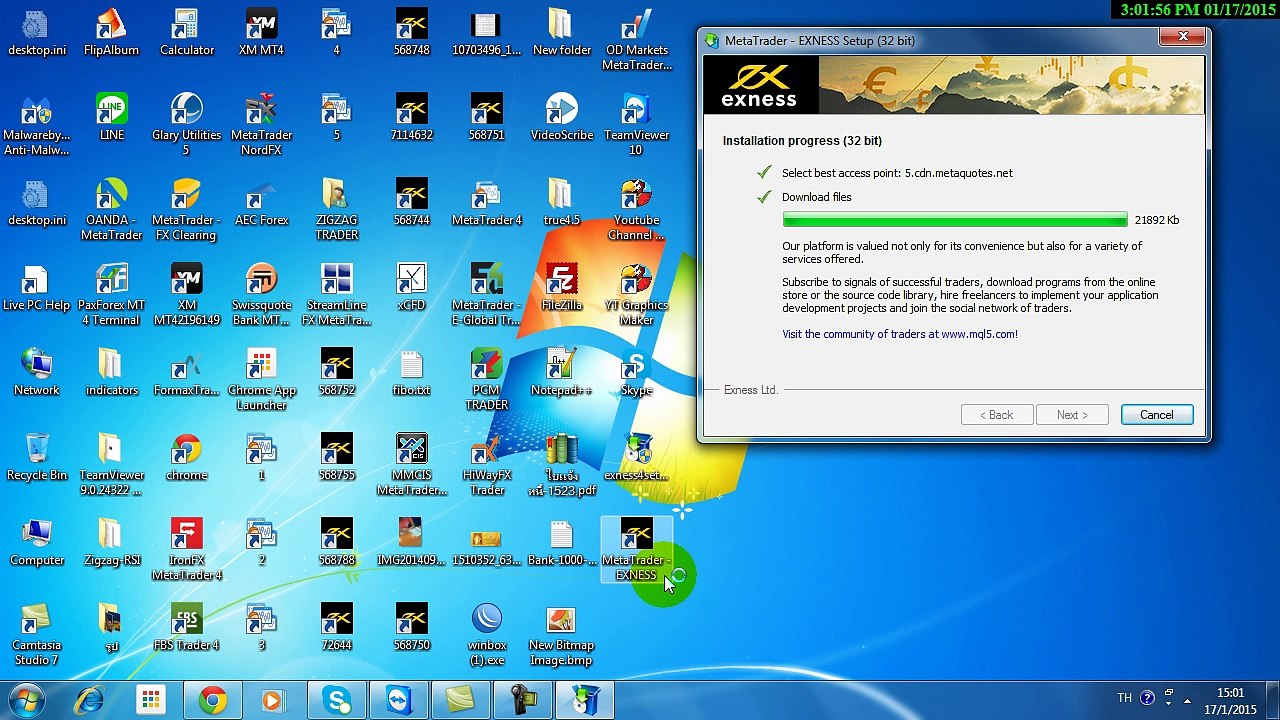Viewport: 1280px width, 720px height.
Task: Launch Calculator from the desktop
Action: click(187, 32)
